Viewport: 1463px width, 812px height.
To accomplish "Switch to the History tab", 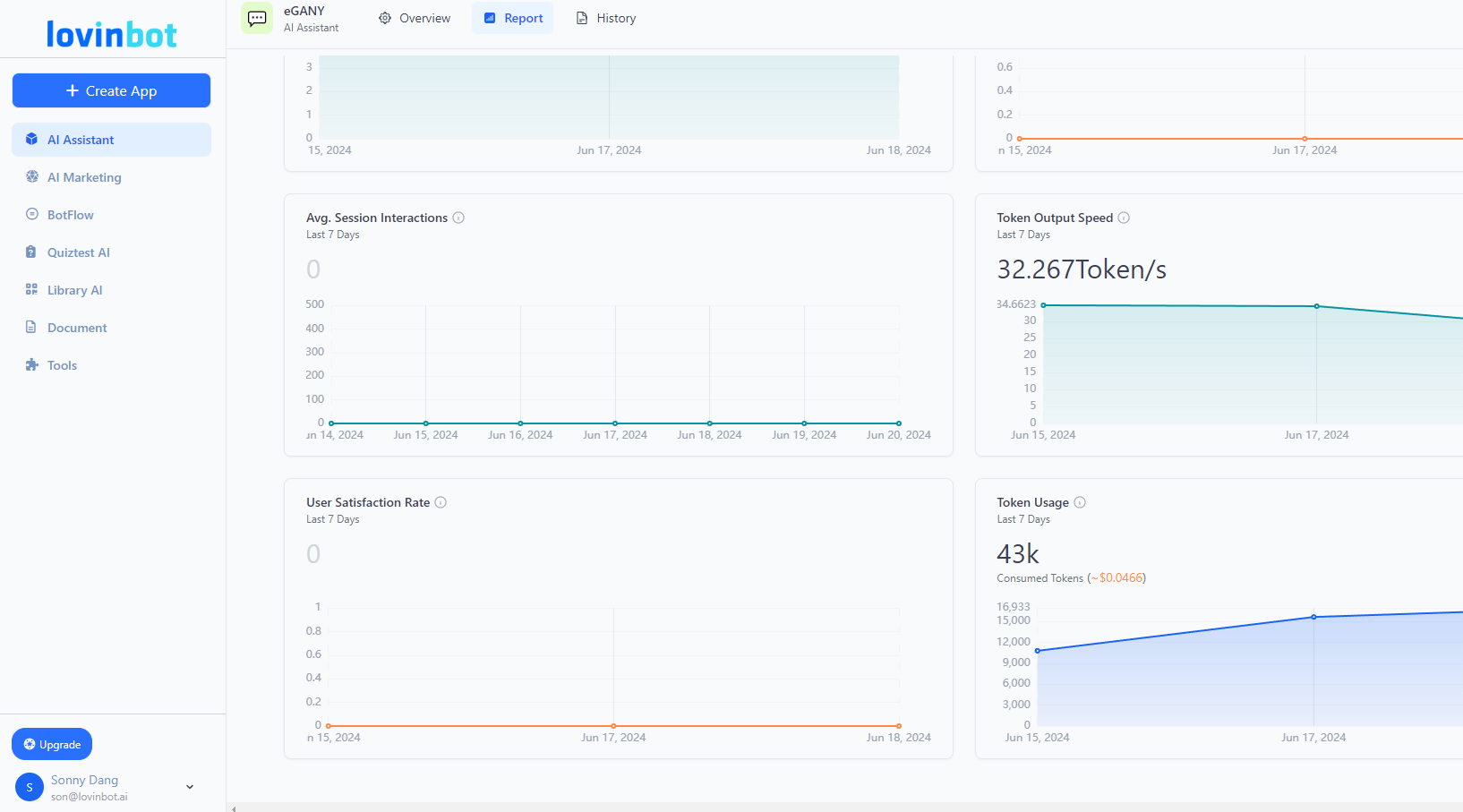I will coord(606,18).
